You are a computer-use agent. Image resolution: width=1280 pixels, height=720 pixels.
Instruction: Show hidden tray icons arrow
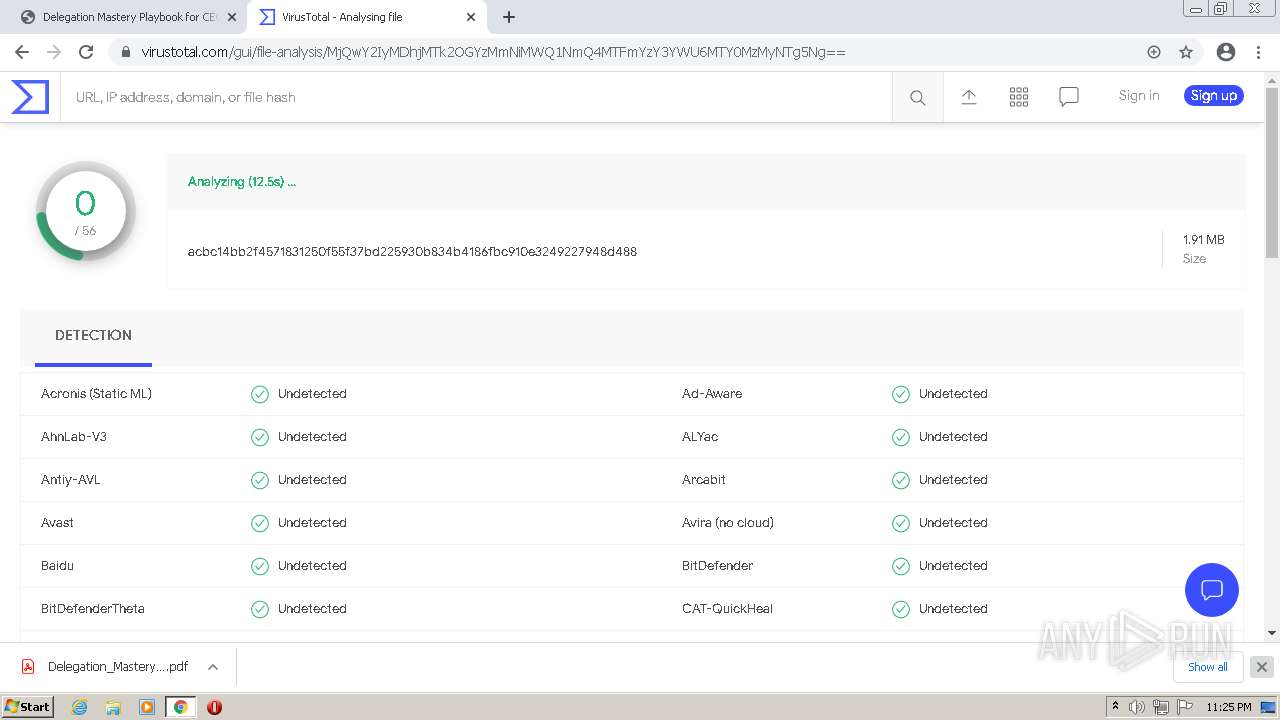[1115, 707]
